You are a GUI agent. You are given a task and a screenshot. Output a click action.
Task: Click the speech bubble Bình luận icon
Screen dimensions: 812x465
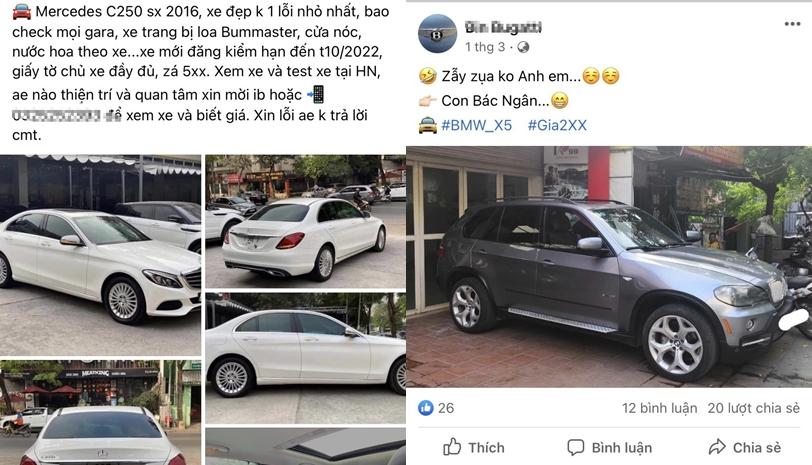pos(575,447)
